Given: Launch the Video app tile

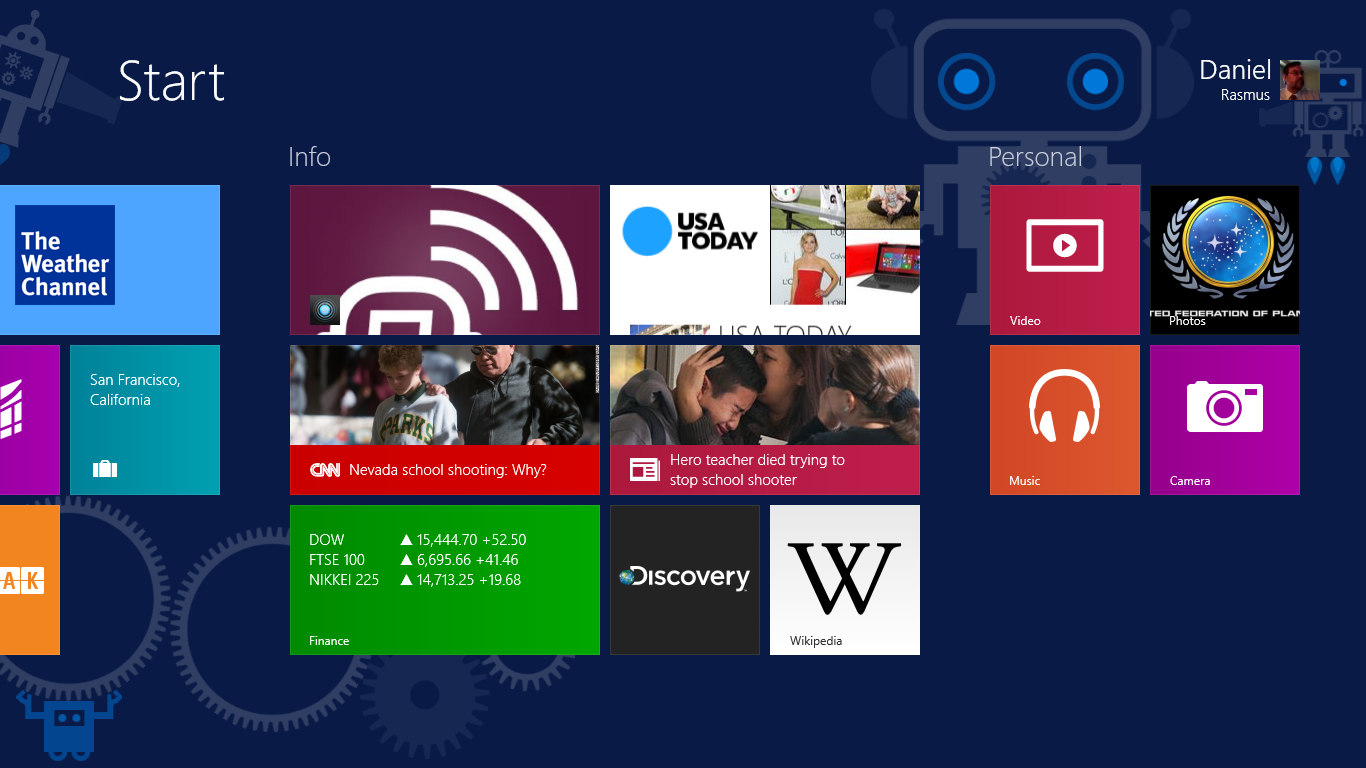Looking at the screenshot, I should (1065, 260).
